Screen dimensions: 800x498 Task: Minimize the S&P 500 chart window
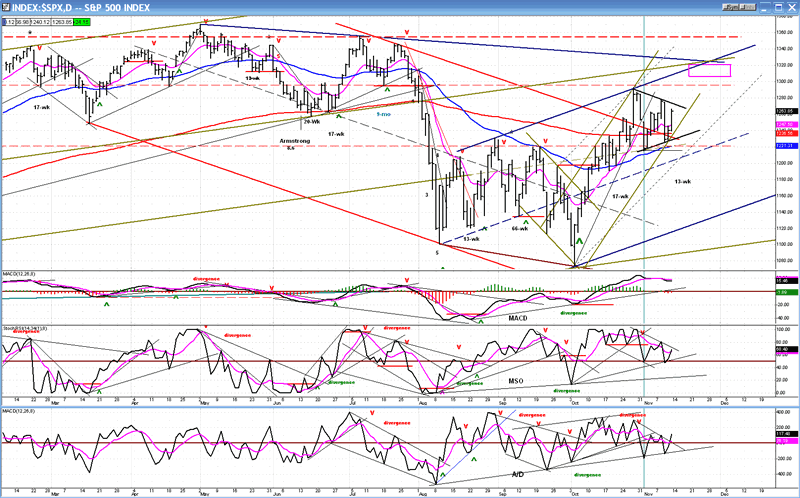tap(764, 7)
